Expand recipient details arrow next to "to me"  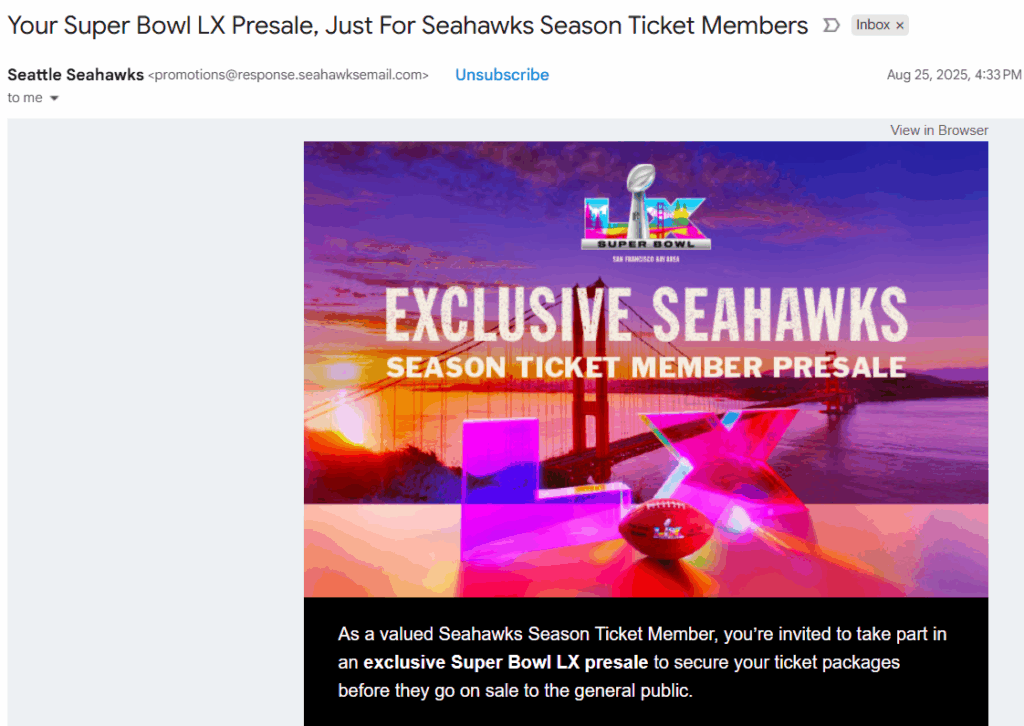pyautogui.click(x=54, y=98)
